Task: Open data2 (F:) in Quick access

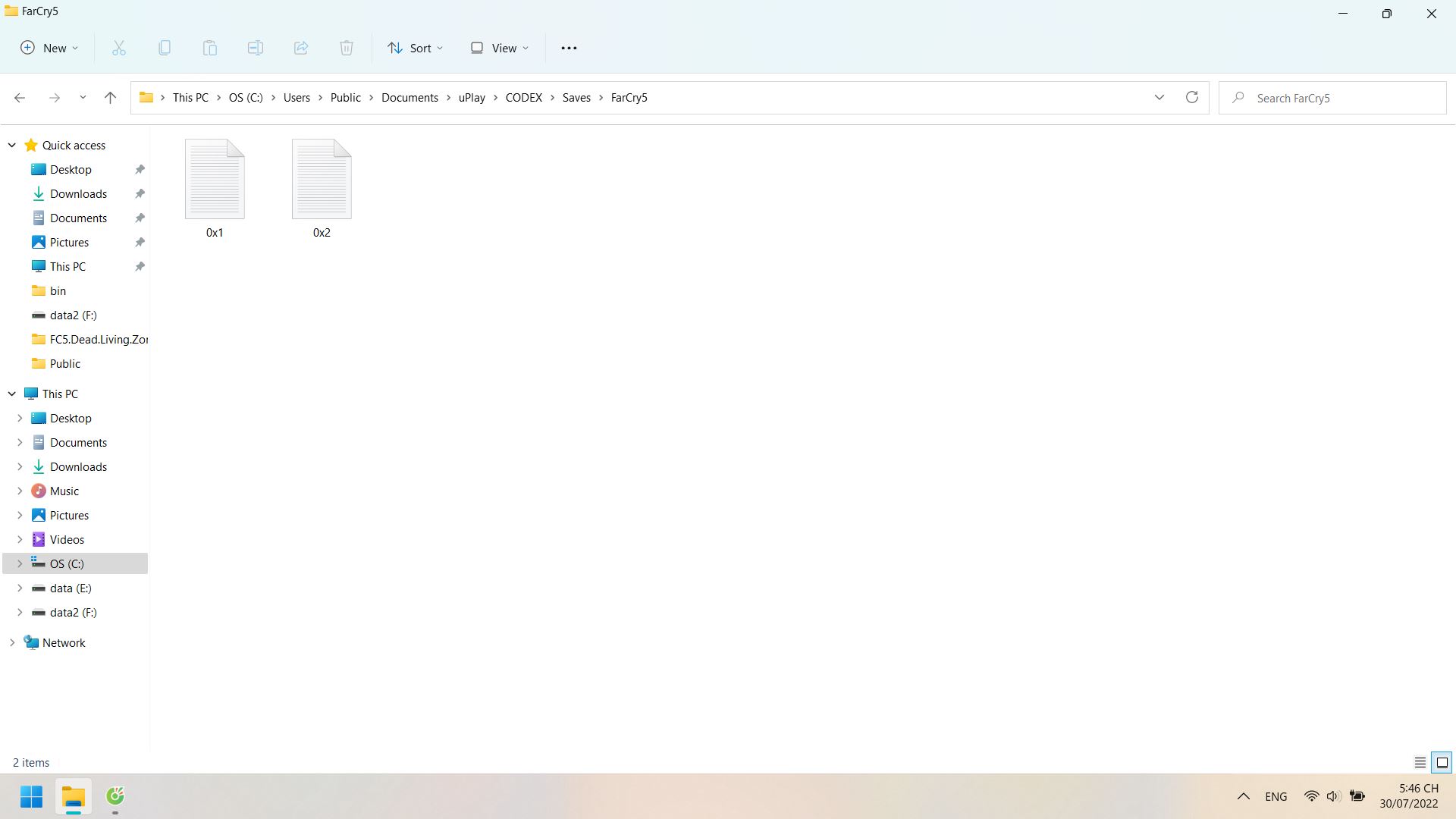Action: pyautogui.click(x=75, y=315)
